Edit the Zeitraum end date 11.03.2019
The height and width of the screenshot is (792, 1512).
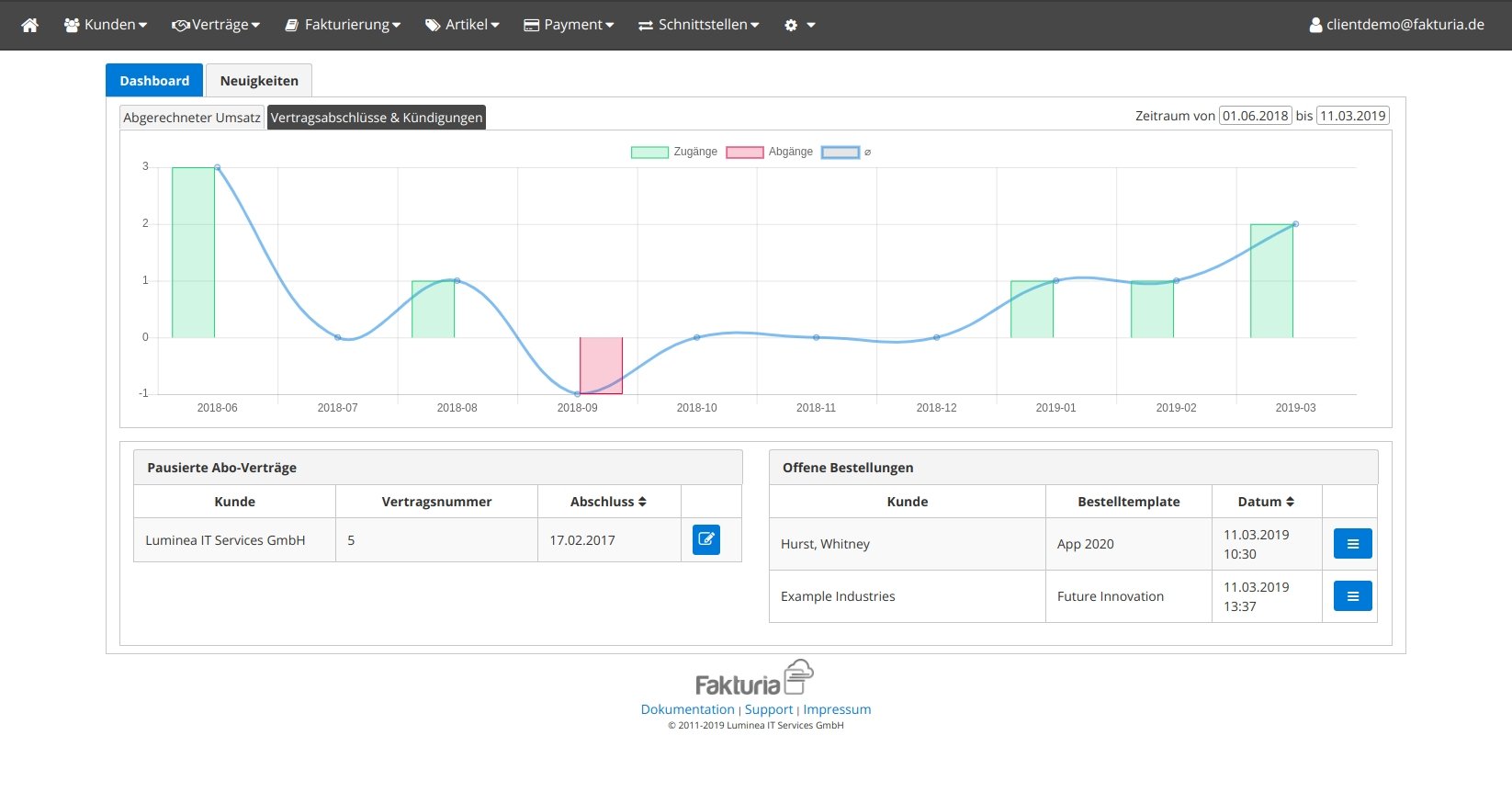[1353, 116]
